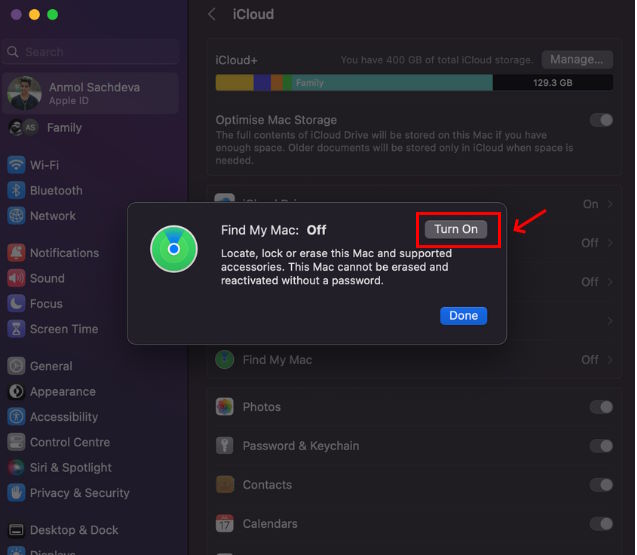
Task: Click the Search field in sidebar
Action: (90, 52)
